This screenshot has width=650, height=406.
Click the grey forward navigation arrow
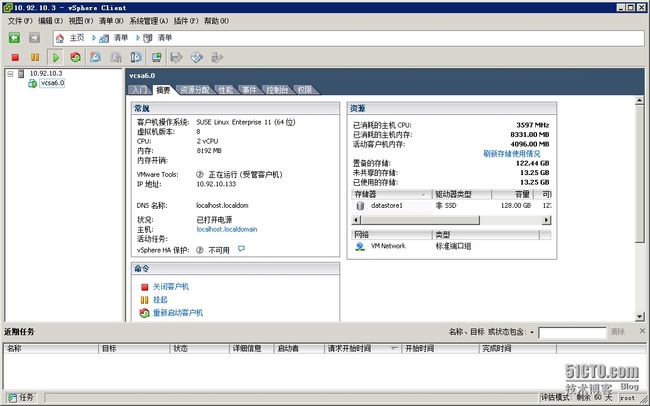[34, 38]
